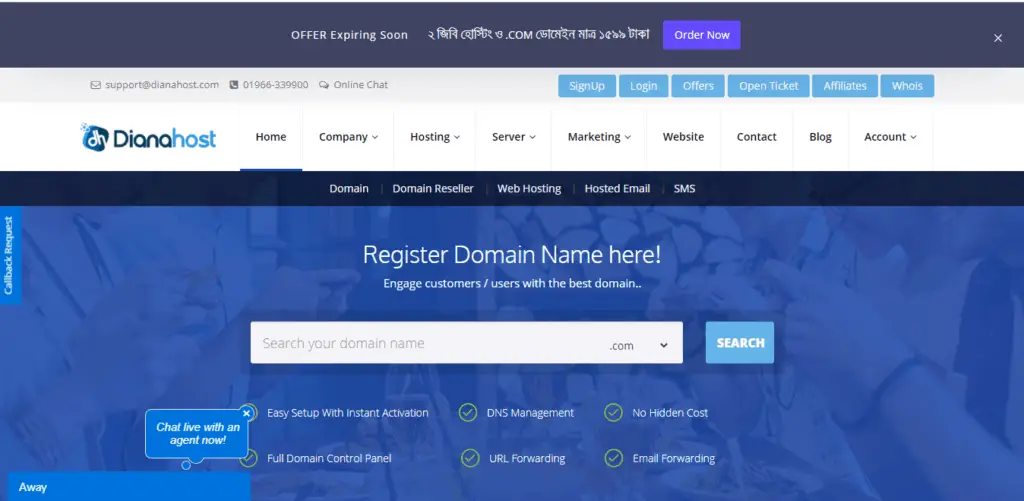This screenshot has height=501, width=1024.
Task: Click the URL Forwarding text
Action: (x=527, y=459)
